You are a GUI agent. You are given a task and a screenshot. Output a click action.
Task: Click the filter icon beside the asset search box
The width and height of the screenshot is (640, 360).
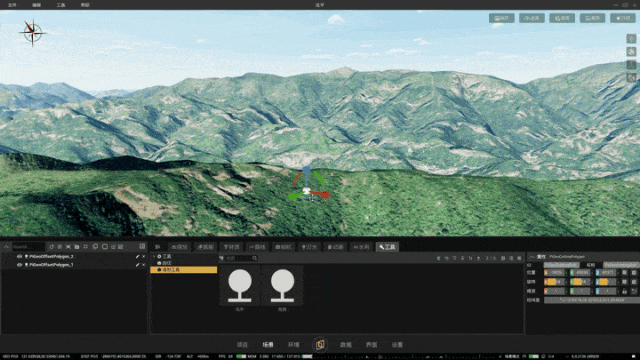(x=221, y=258)
